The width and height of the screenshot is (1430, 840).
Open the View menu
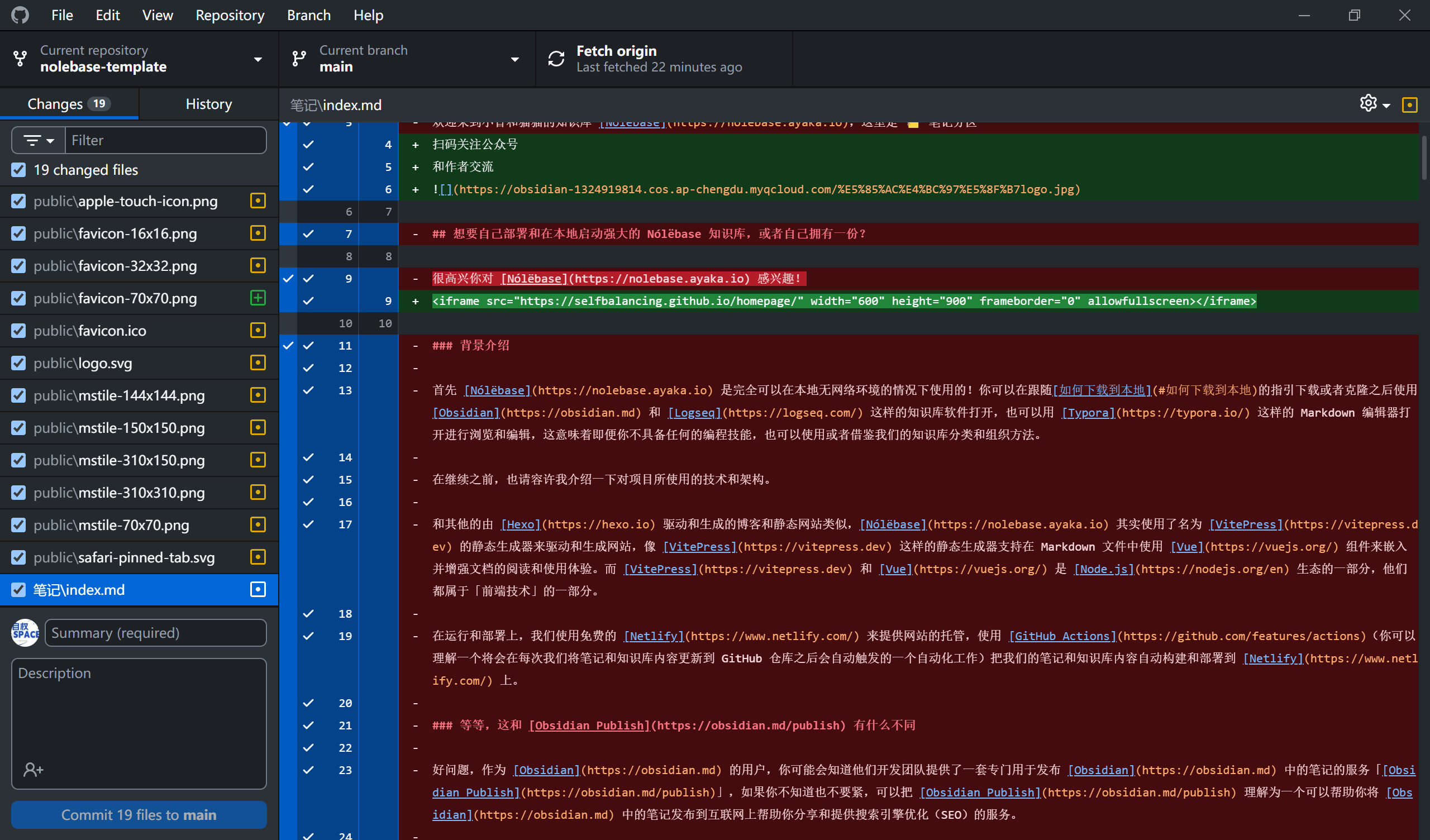(157, 15)
